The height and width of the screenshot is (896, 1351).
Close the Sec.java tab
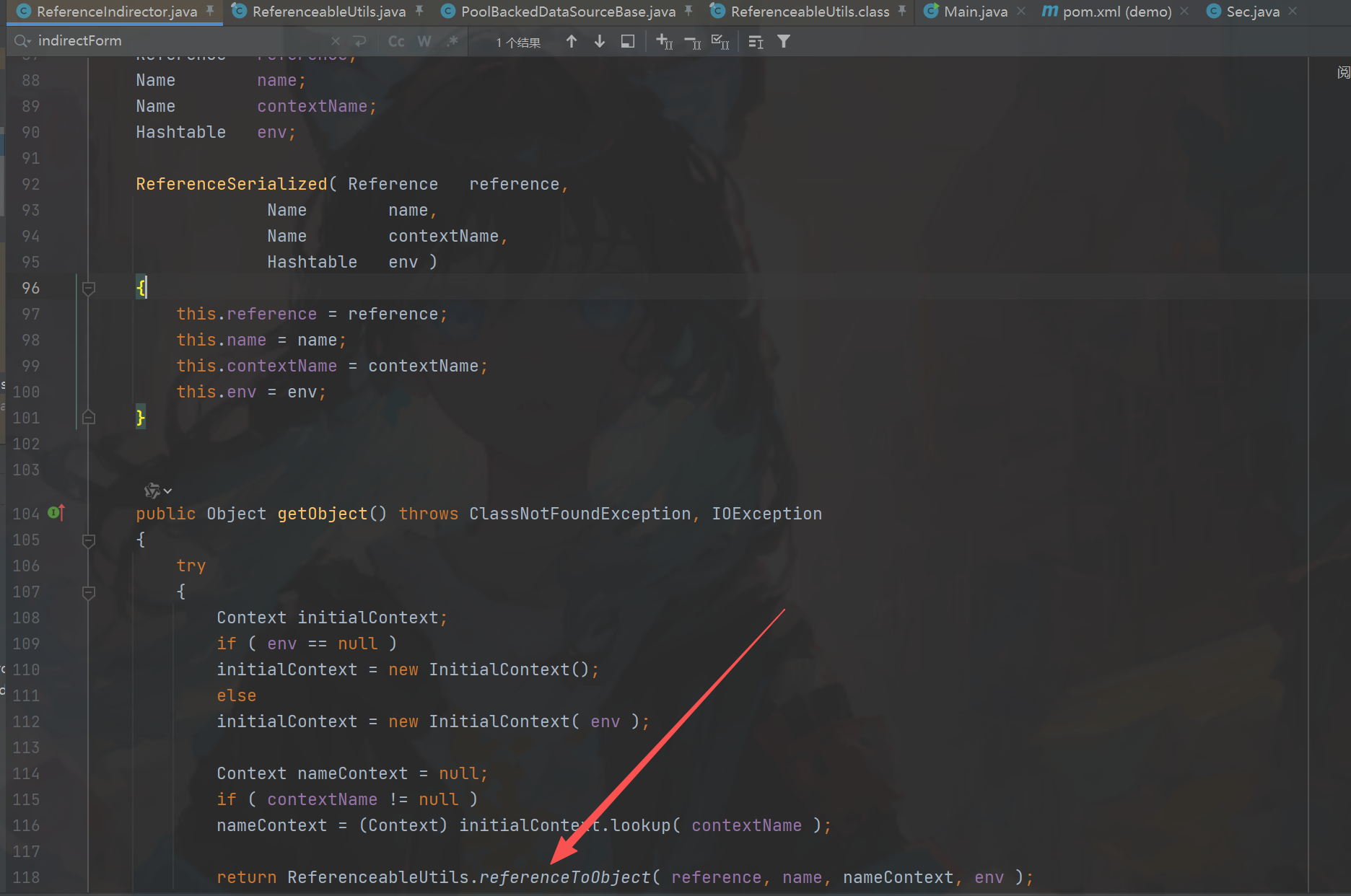(x=1293, y=12)
